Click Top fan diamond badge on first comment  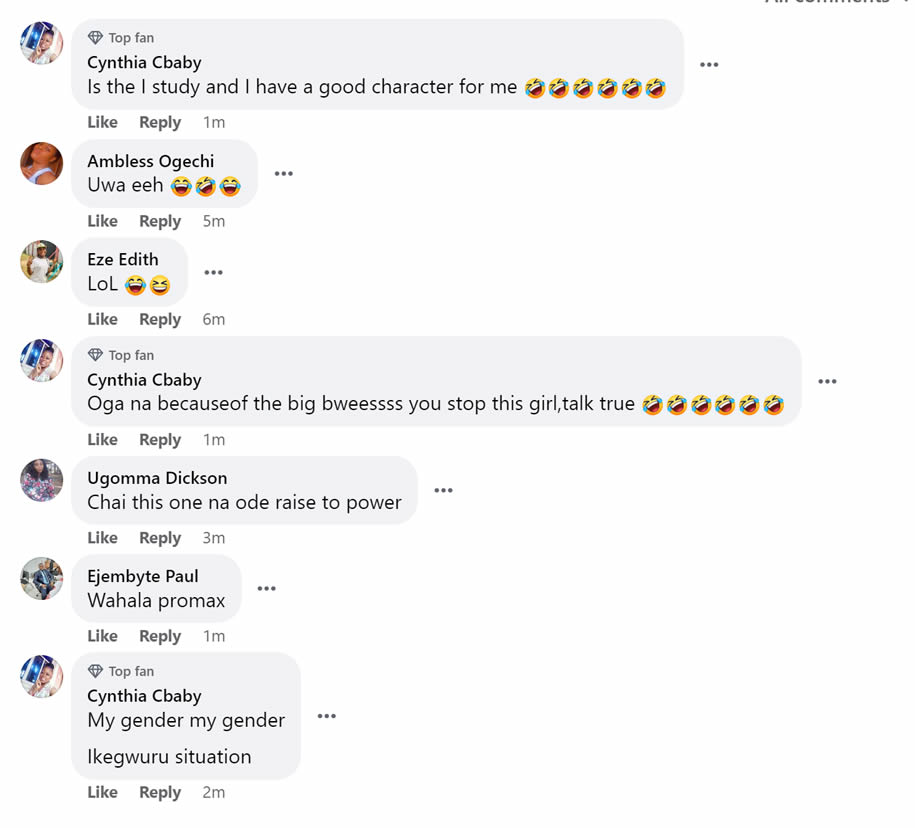point(96,38)
